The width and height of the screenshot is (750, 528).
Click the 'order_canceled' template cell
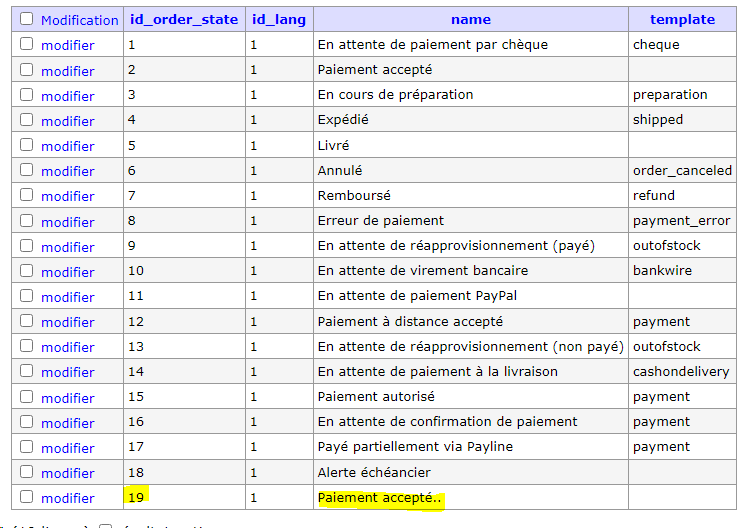(682, 170)
